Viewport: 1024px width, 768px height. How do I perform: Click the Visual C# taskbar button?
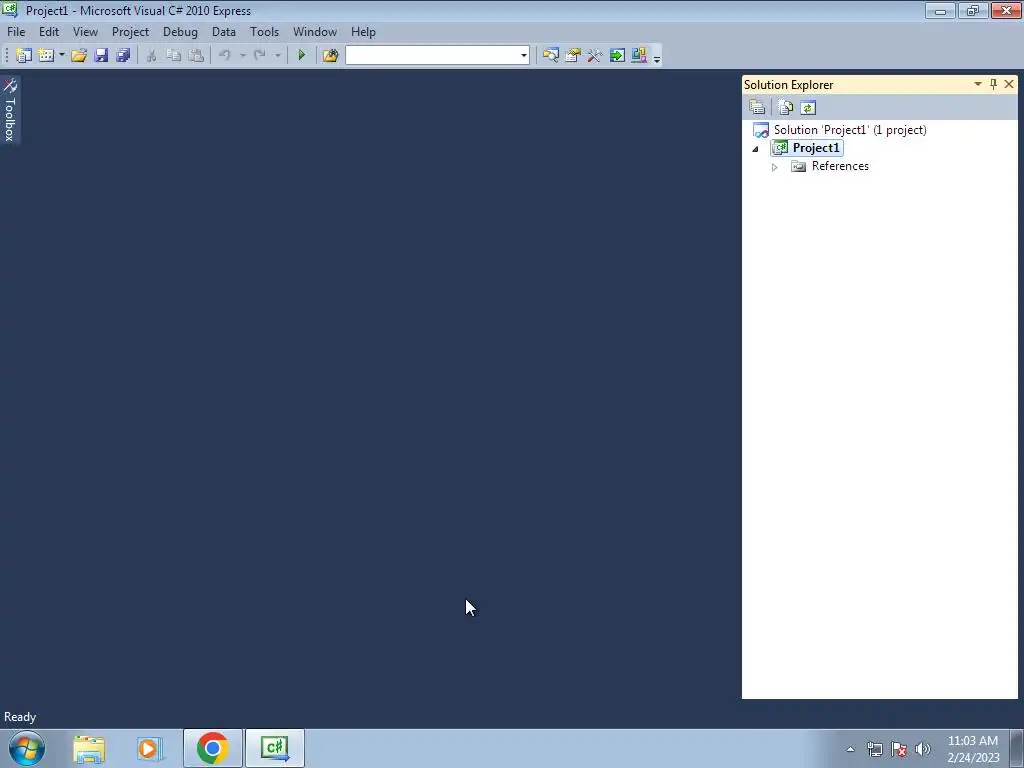point(275,748)
